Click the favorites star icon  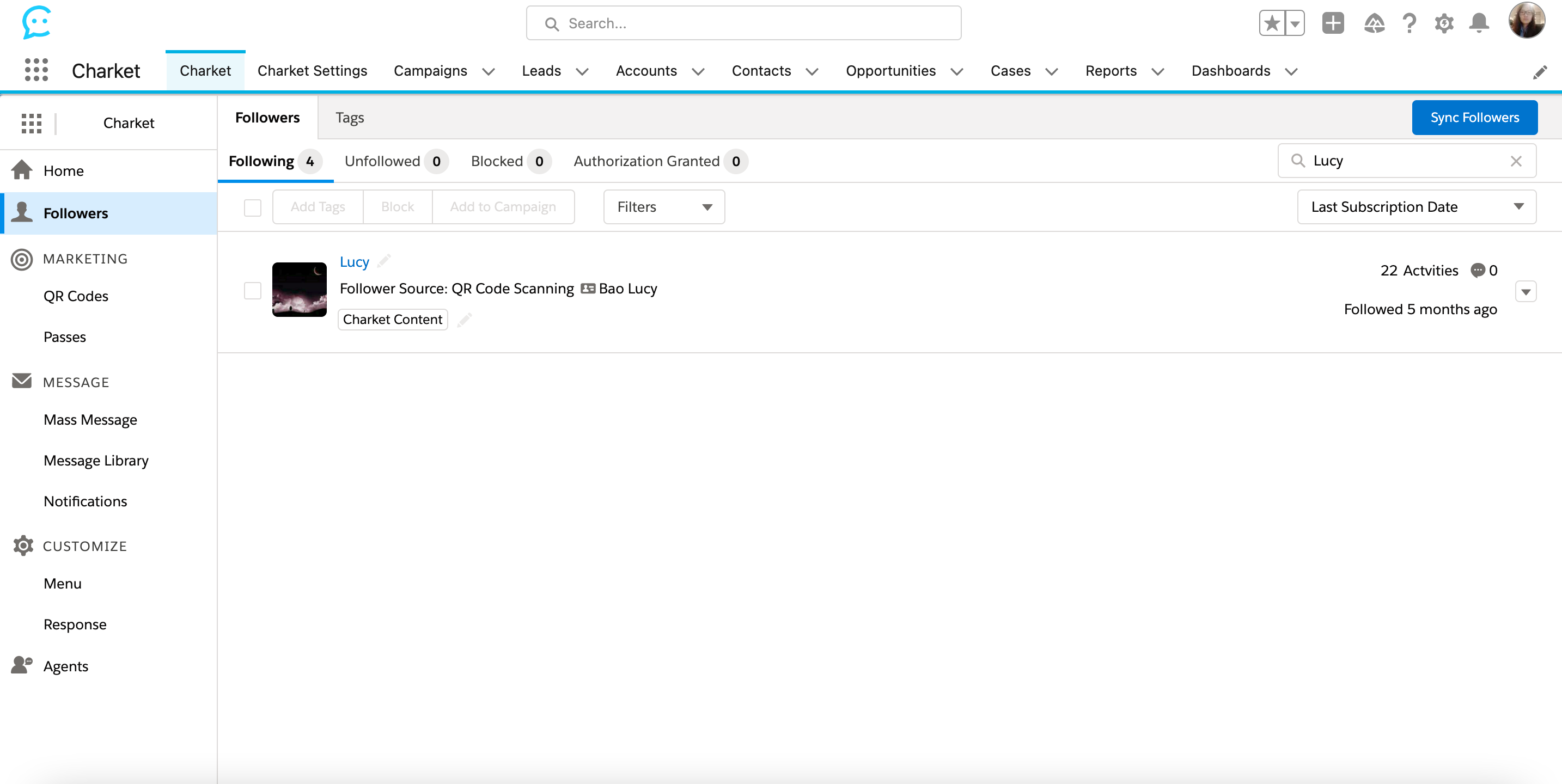pyautogui.click(x=1272, y=23)
